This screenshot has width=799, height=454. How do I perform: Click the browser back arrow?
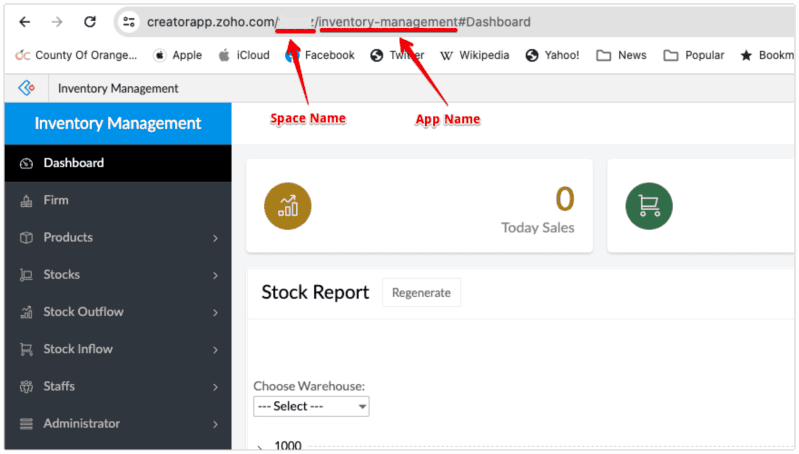[24, 21]
